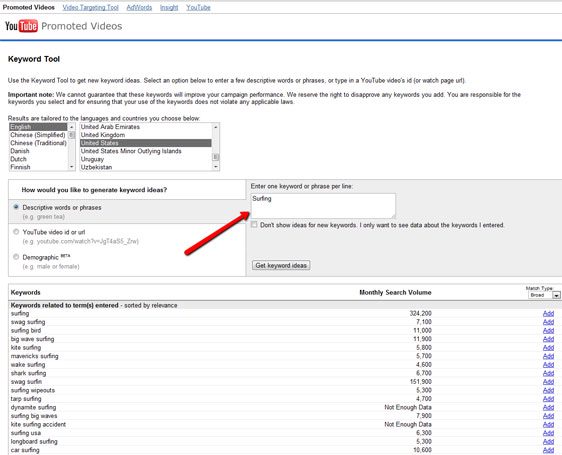Viewport: 562px width, 455px height.
Task: Add the 'surfing usa' keyword
Action: point(548,433)
